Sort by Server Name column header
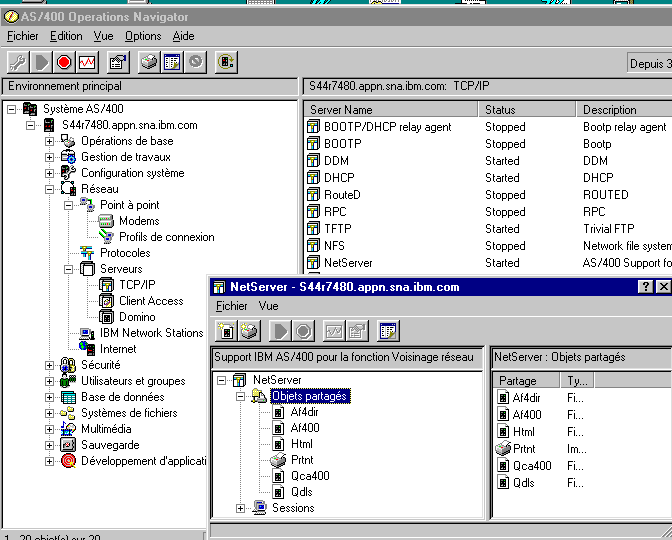This screenshot has width=672, height=540. [391, 110]
